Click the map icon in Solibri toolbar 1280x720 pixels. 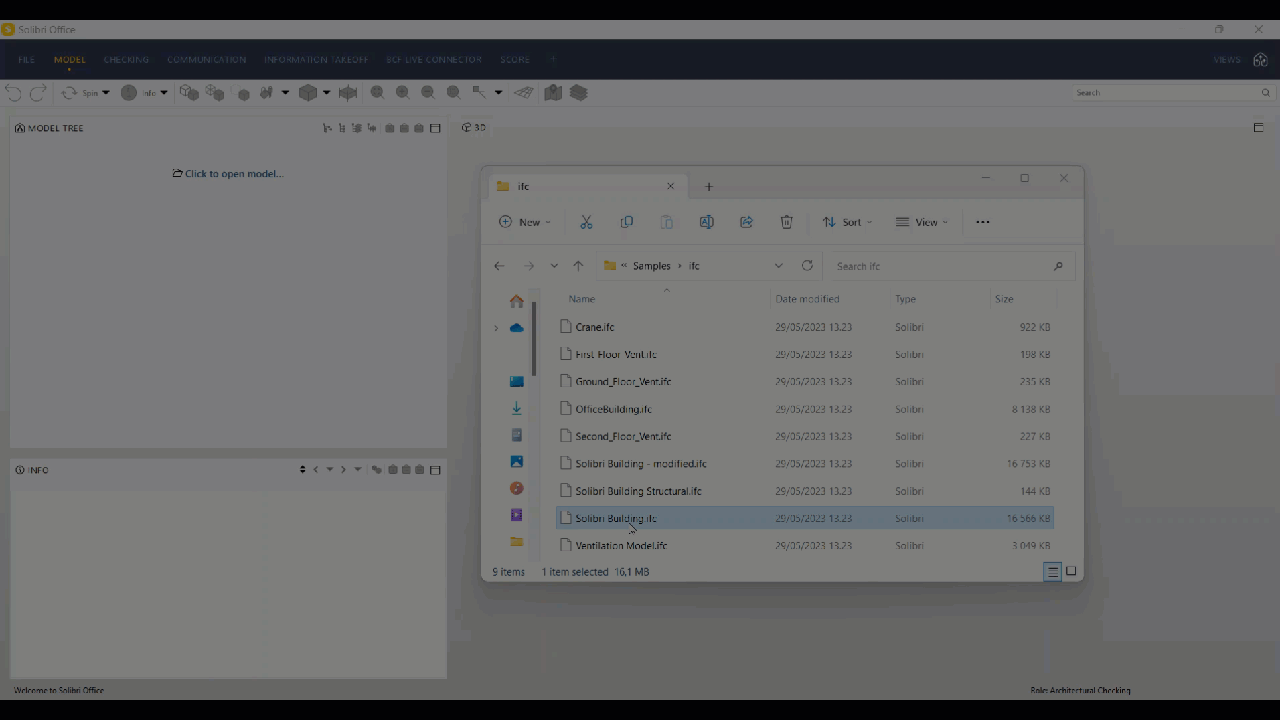pyautogui.click(x=553, y=93)
